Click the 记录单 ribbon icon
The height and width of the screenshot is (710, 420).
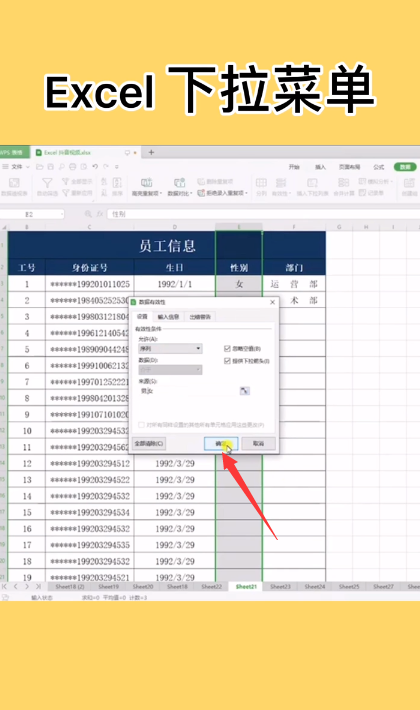pyautogui.click(x=371, y=193)
